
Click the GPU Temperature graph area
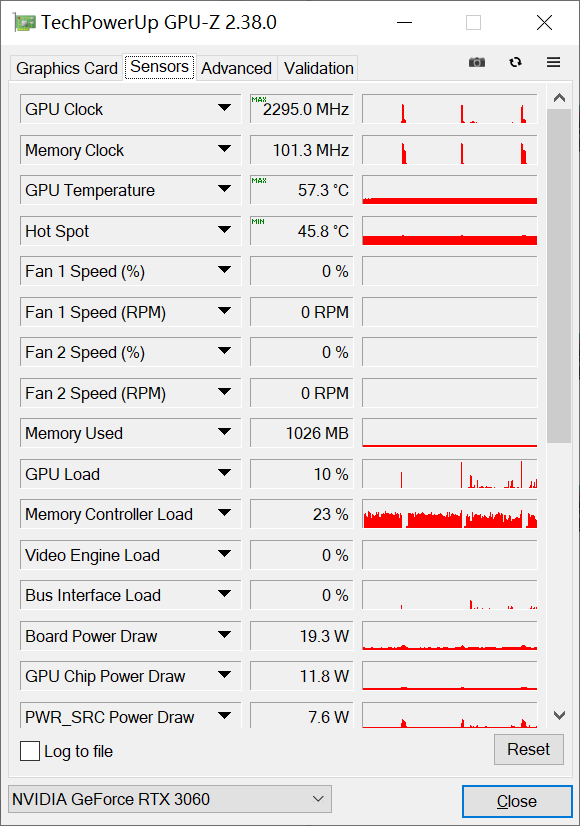tap(449, 190)
